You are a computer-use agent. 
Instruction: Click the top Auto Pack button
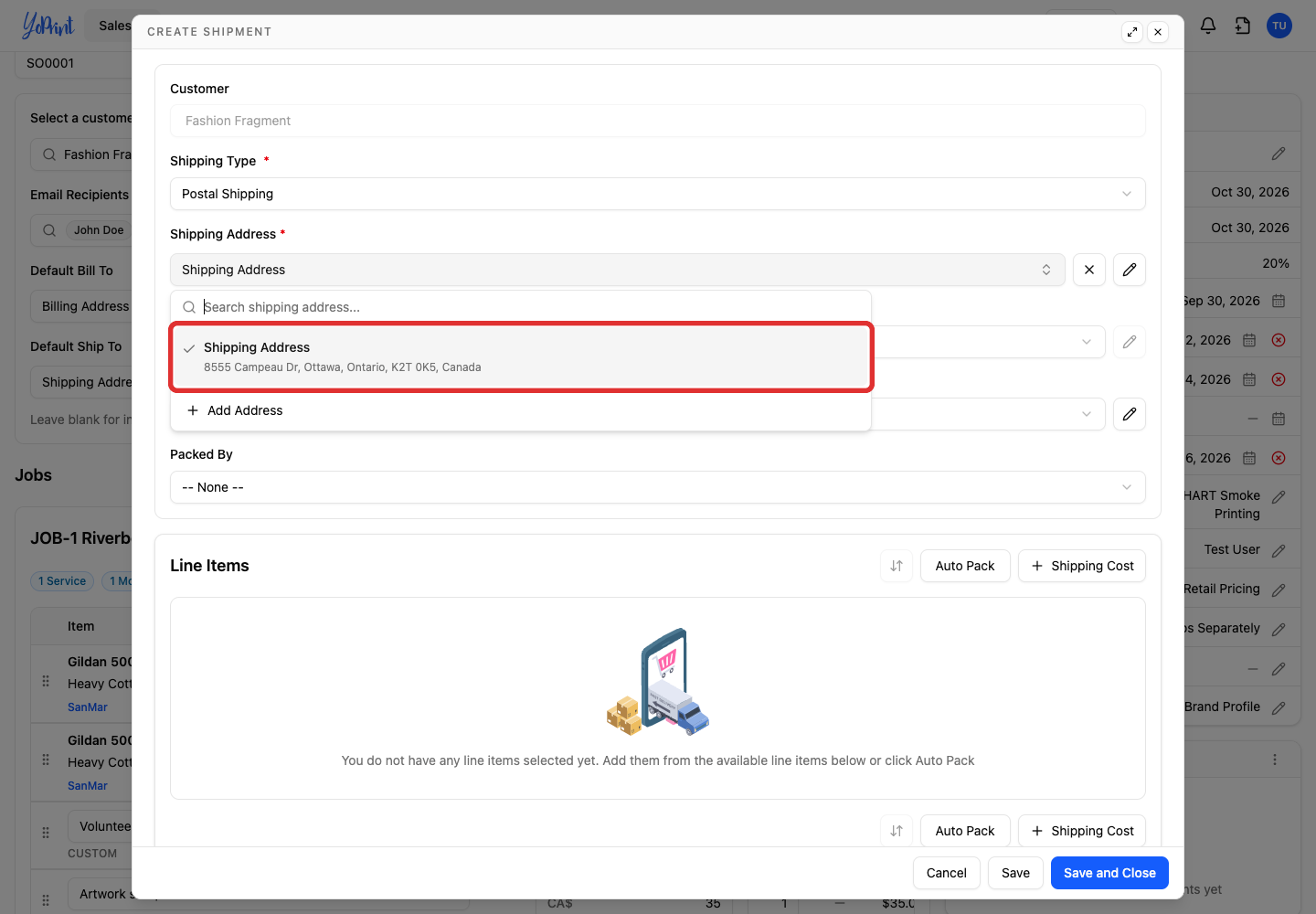tap(965, 566)
